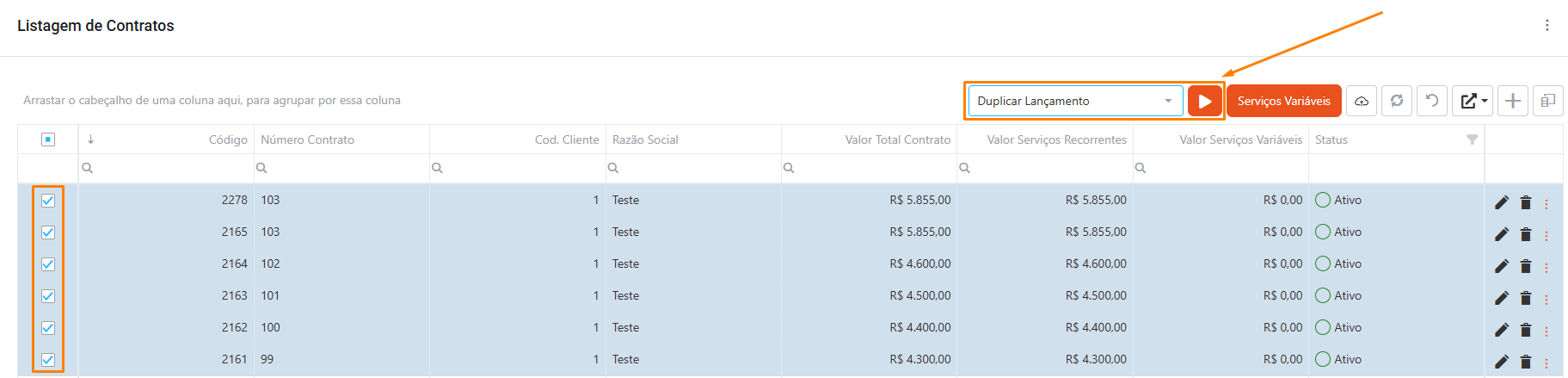This screenshot has width=1568, height=378.
Task: Delete contract 2164 using trash icon
Action: point(1525,266)
